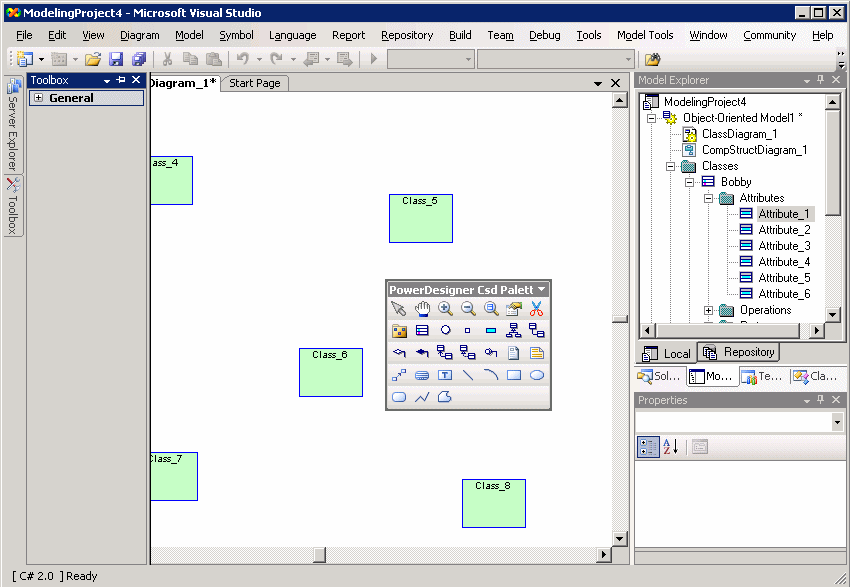Select the cyan Part rectangle tool

click(x=491, y=331)
